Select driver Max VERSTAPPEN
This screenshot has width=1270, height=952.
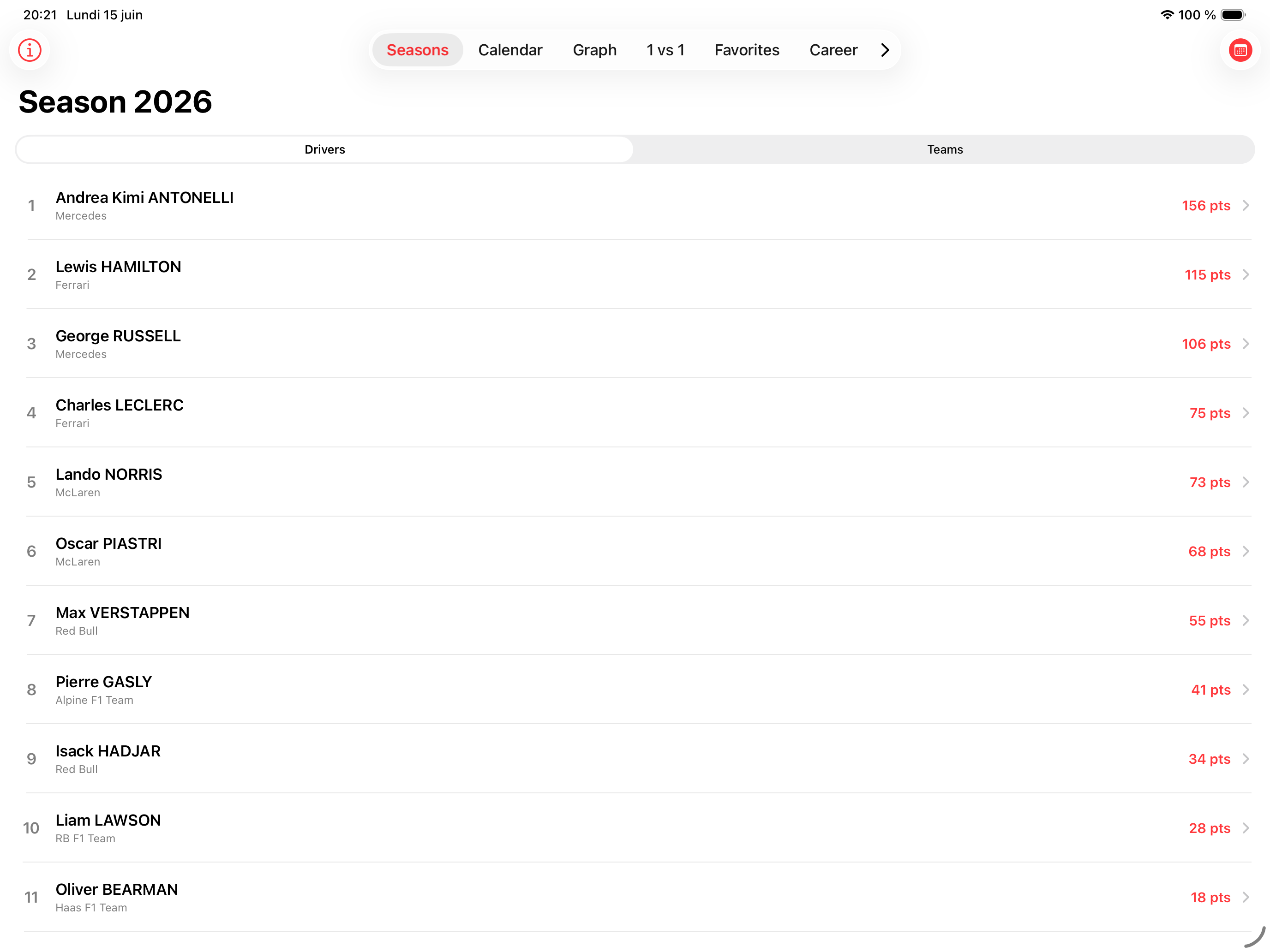tap(122, 612)
